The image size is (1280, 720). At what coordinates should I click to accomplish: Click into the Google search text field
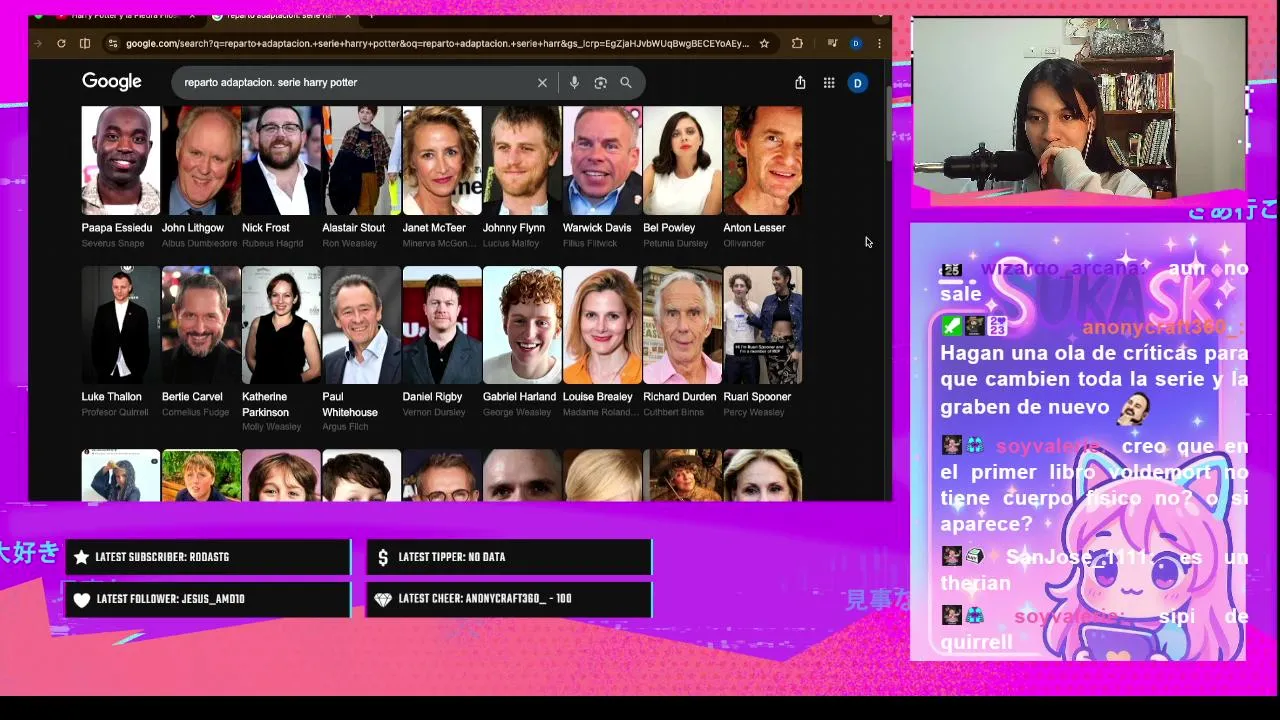pyautogui.click(x=355, y=83)
